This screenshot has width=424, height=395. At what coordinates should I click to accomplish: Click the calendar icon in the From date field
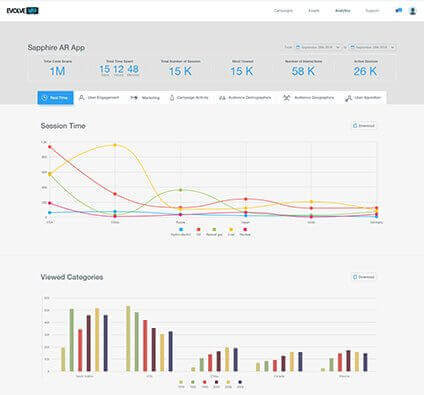click(x=298, y=47)
